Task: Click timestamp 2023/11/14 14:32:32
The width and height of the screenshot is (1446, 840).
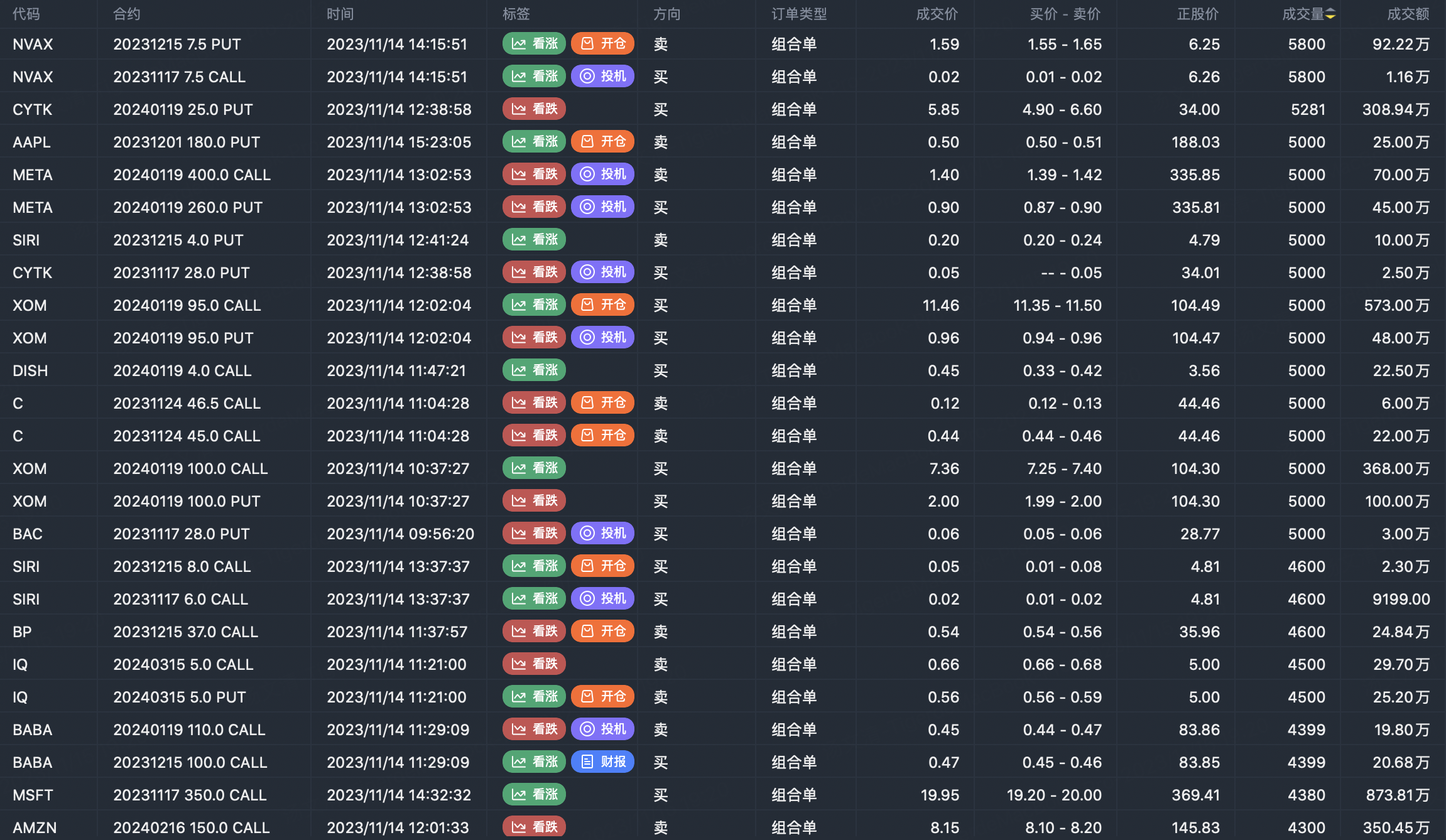Action: tap(399, 795)
